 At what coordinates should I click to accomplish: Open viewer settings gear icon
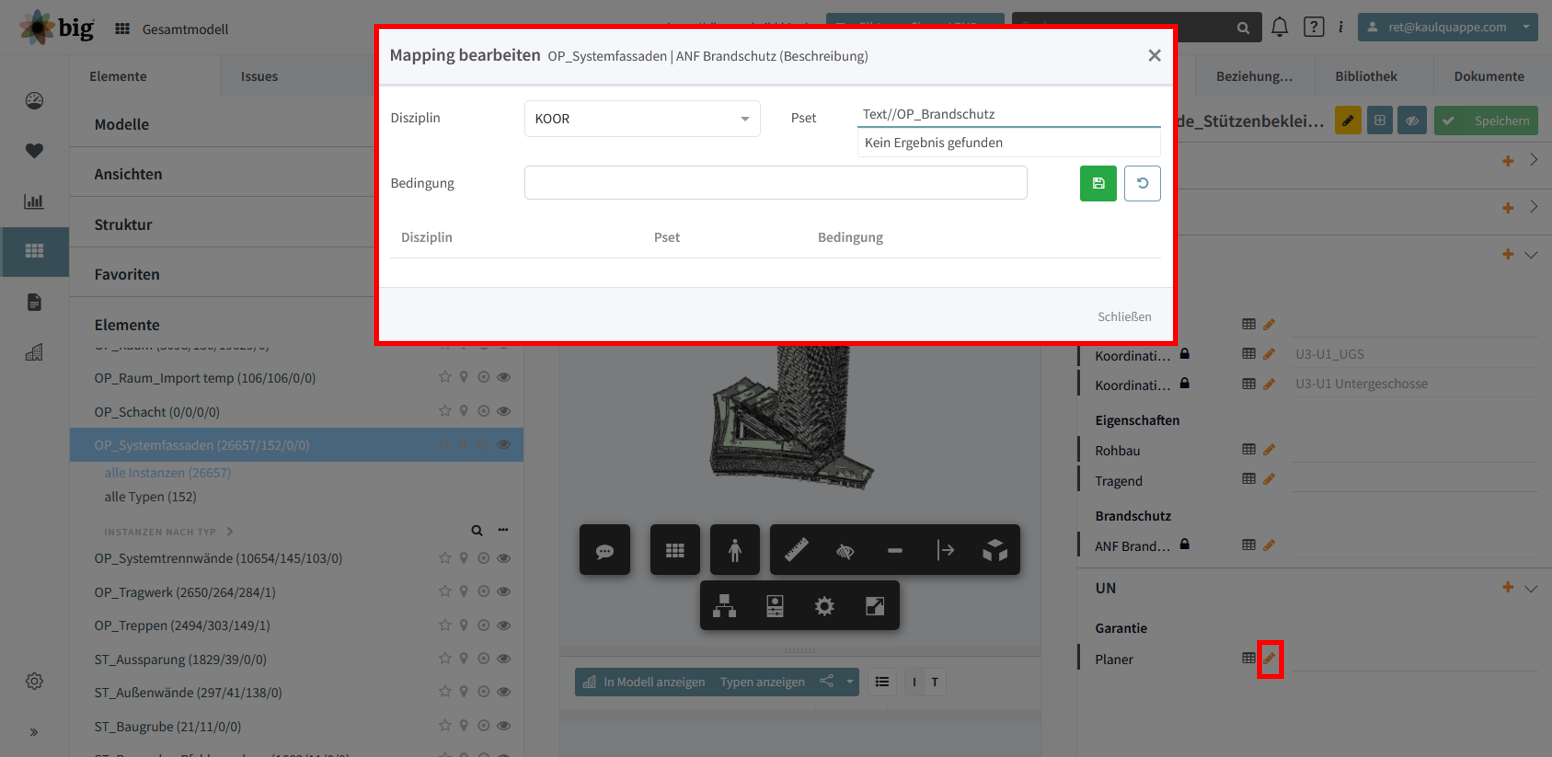(824, 606)
